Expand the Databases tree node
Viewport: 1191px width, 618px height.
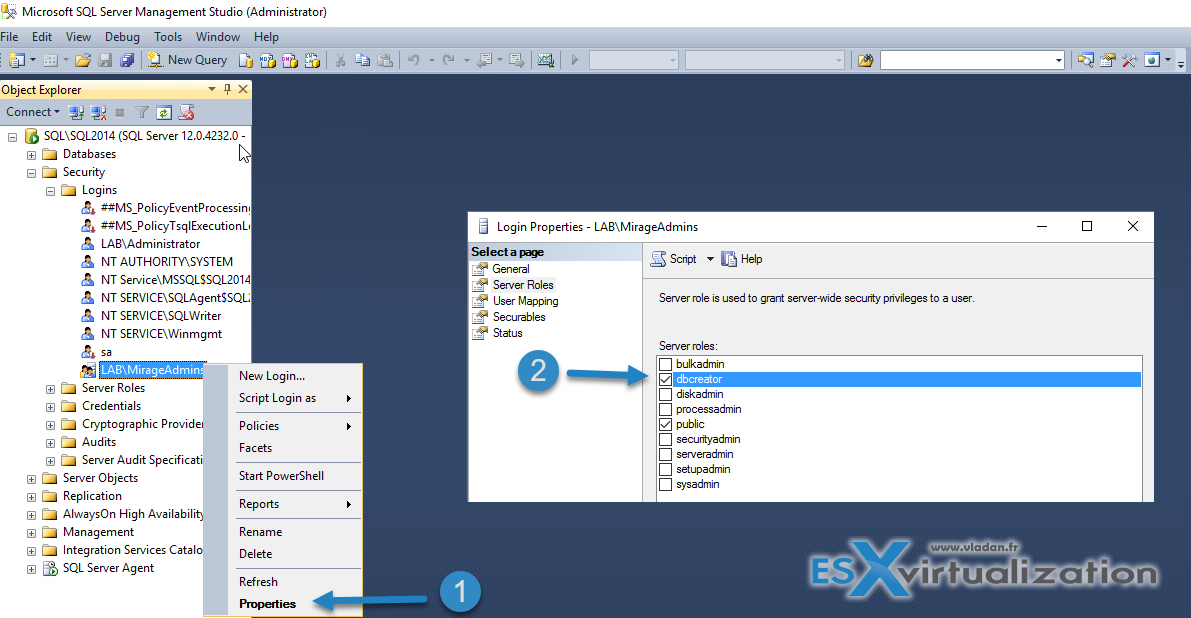(x=31, y=155)
